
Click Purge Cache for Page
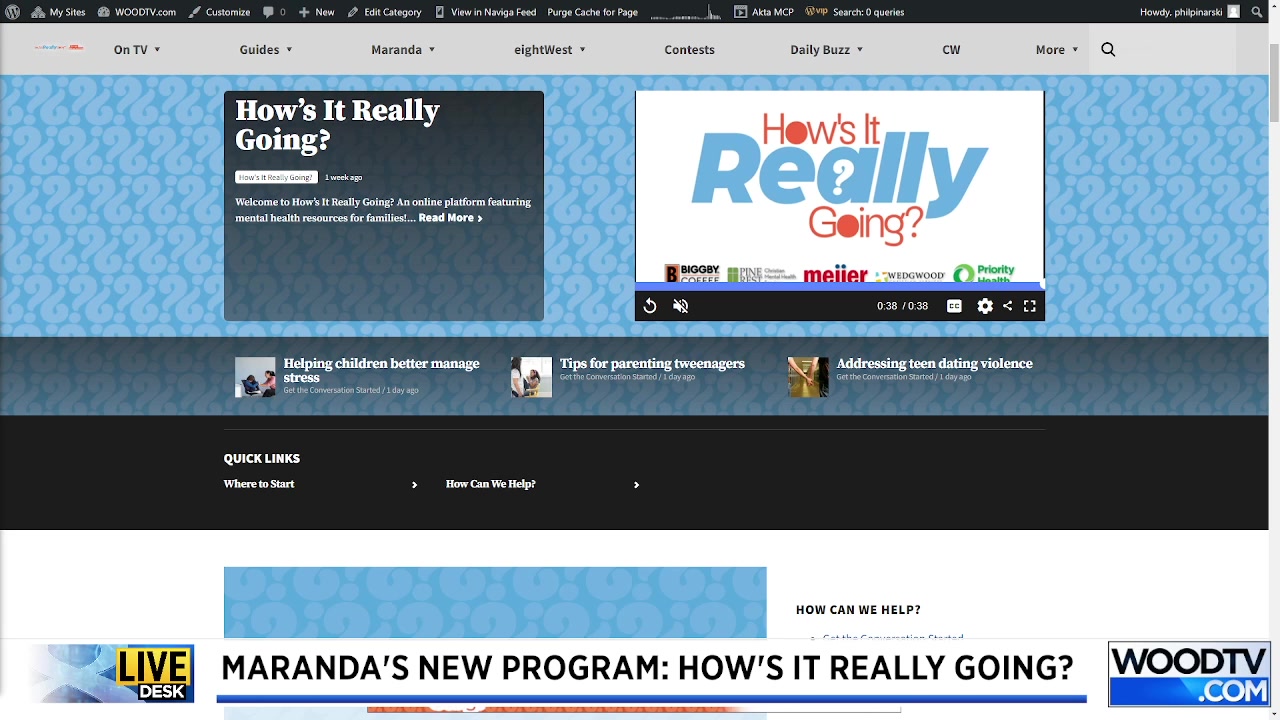click(x=592, y=12)
